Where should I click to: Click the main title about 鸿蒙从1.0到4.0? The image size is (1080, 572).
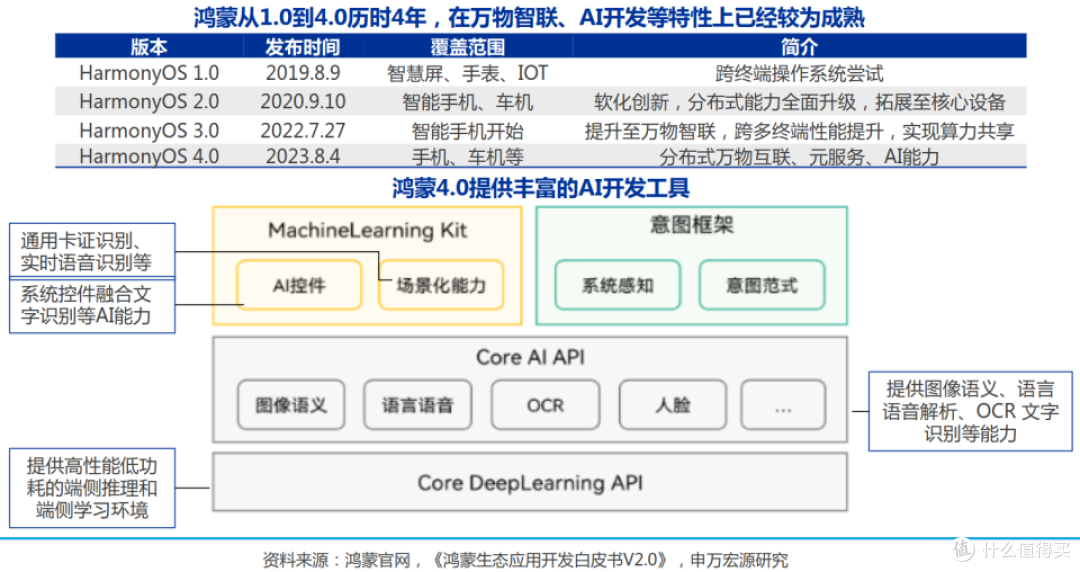click(529, 17)
